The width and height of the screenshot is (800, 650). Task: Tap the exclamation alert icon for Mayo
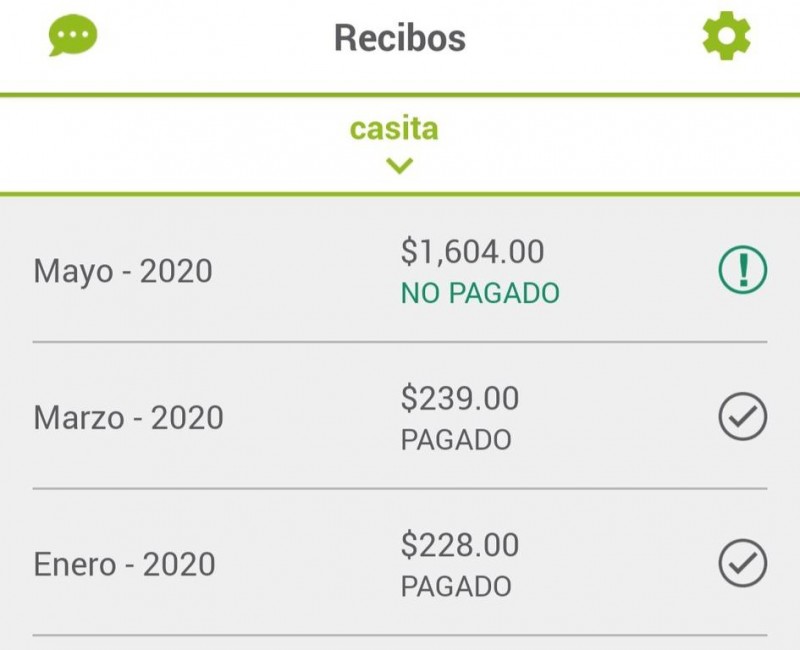tap(743, 270)
